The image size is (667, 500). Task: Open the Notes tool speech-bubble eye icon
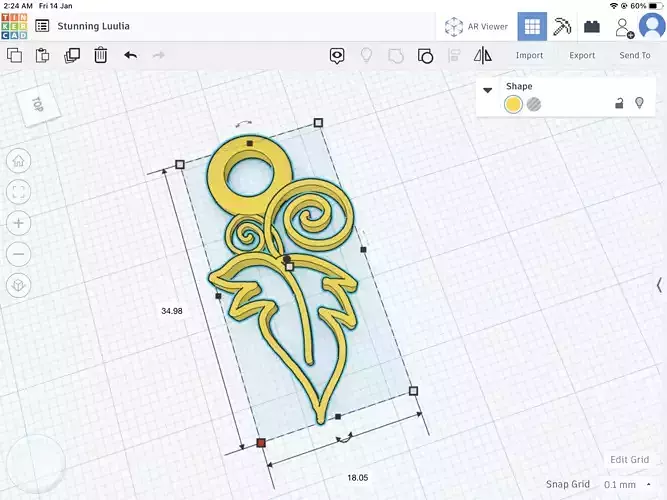(337, 56)
